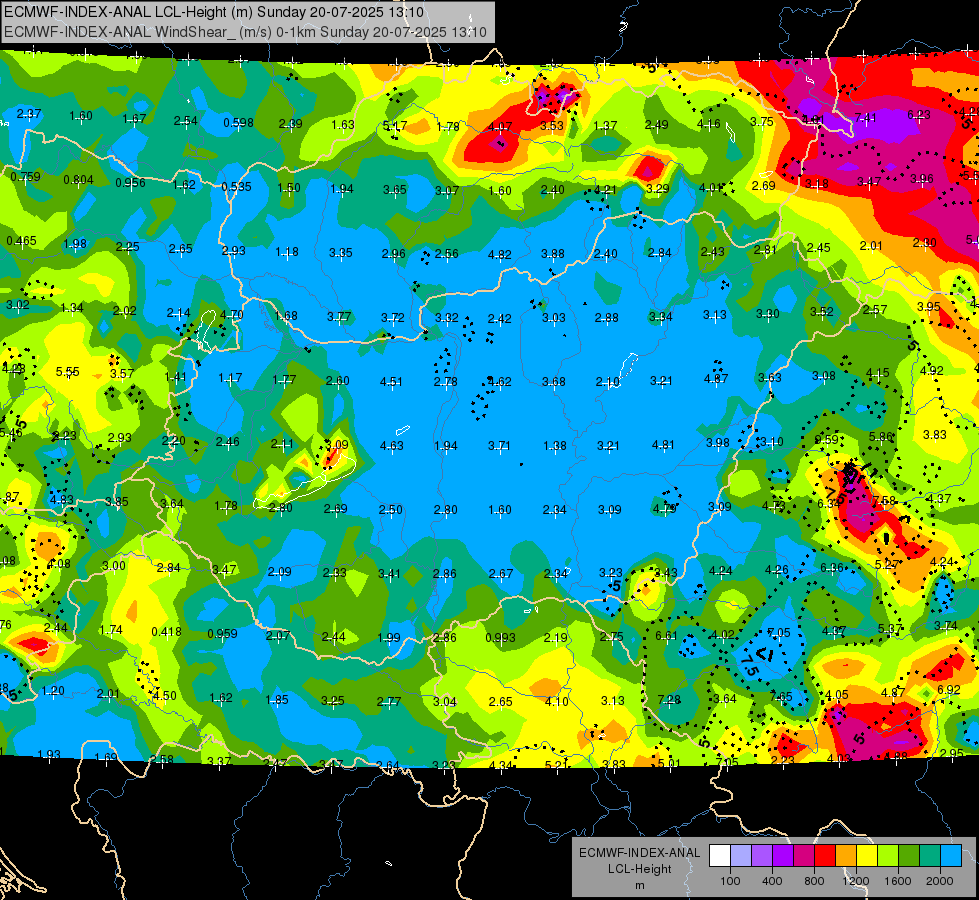The image size is (979, 900).
Task: Click the wind shear value 0.993
Action: 501,638
